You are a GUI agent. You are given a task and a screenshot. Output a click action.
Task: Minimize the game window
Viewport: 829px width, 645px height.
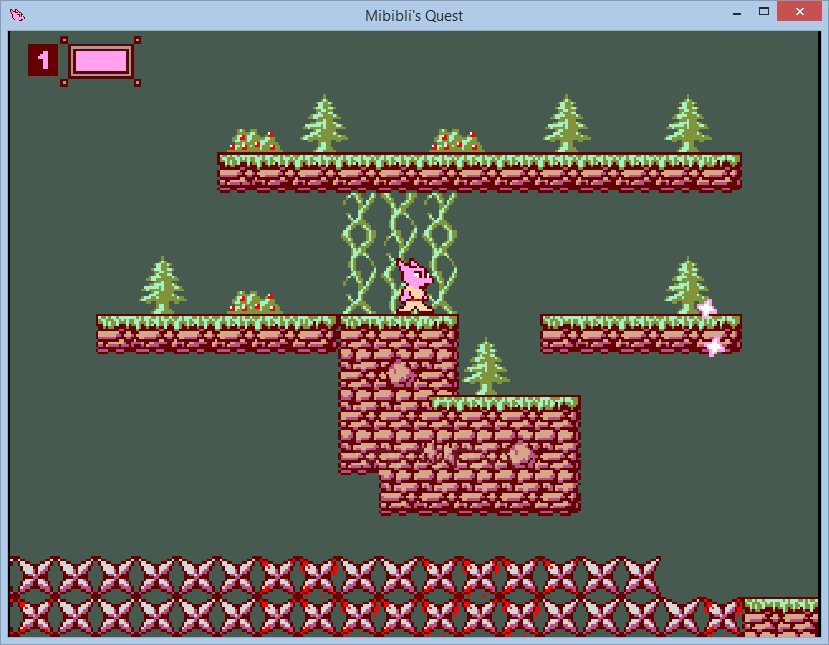(737, 13)
